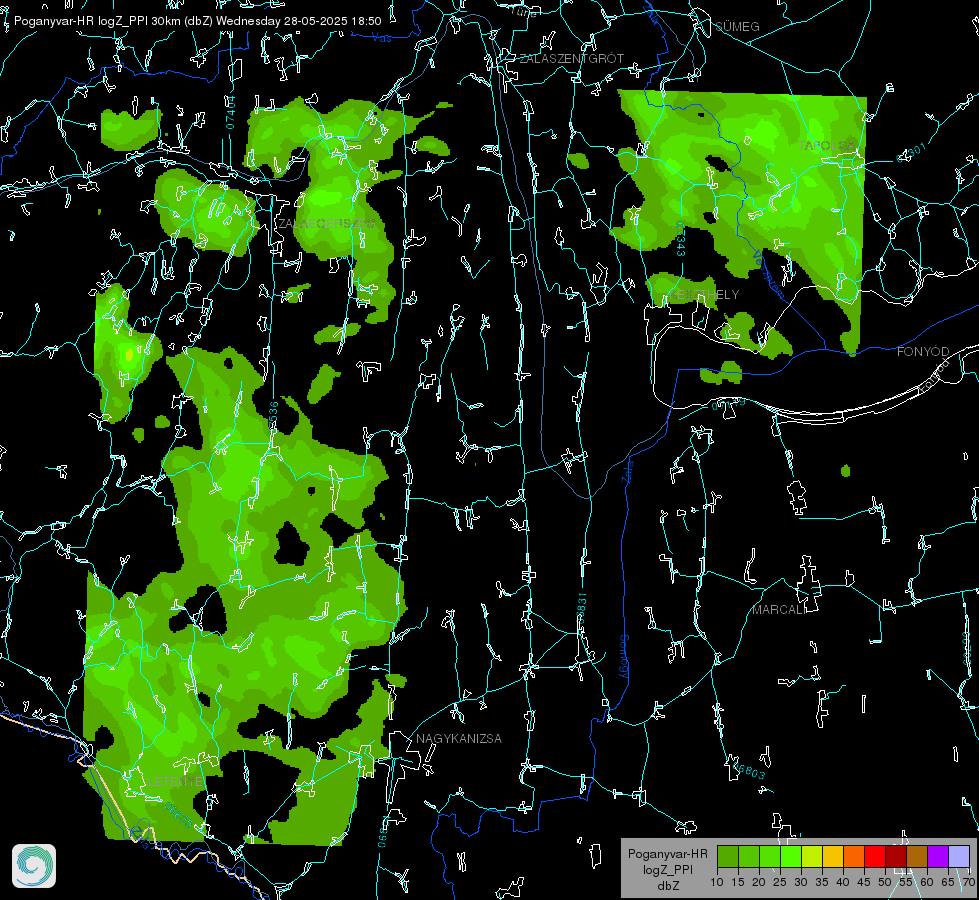Click the road number 06803 label
The image size is (979, 900).
point(747,769)
